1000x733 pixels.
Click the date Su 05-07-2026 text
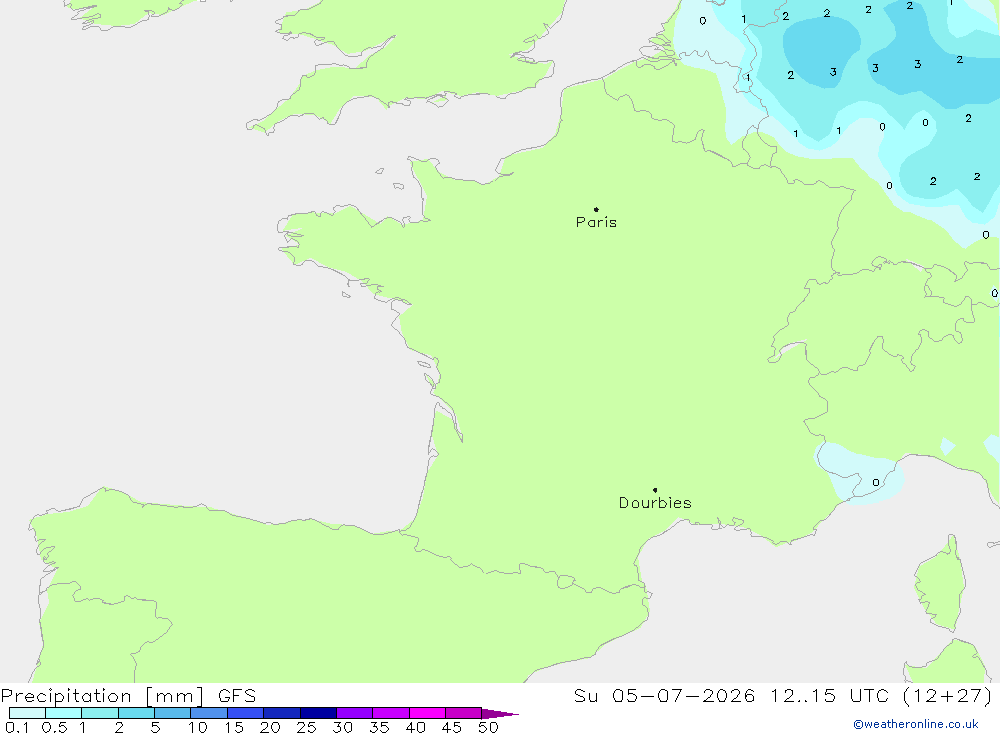(x=664, y=696)
